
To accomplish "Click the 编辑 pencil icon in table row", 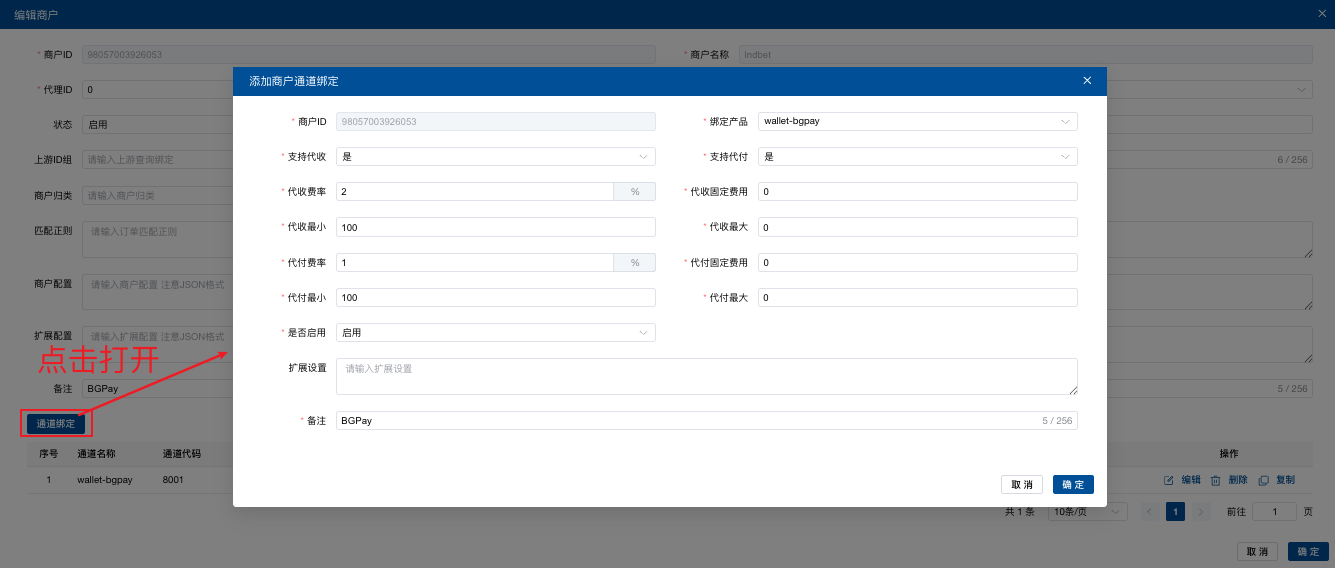I will point(1168,480).
